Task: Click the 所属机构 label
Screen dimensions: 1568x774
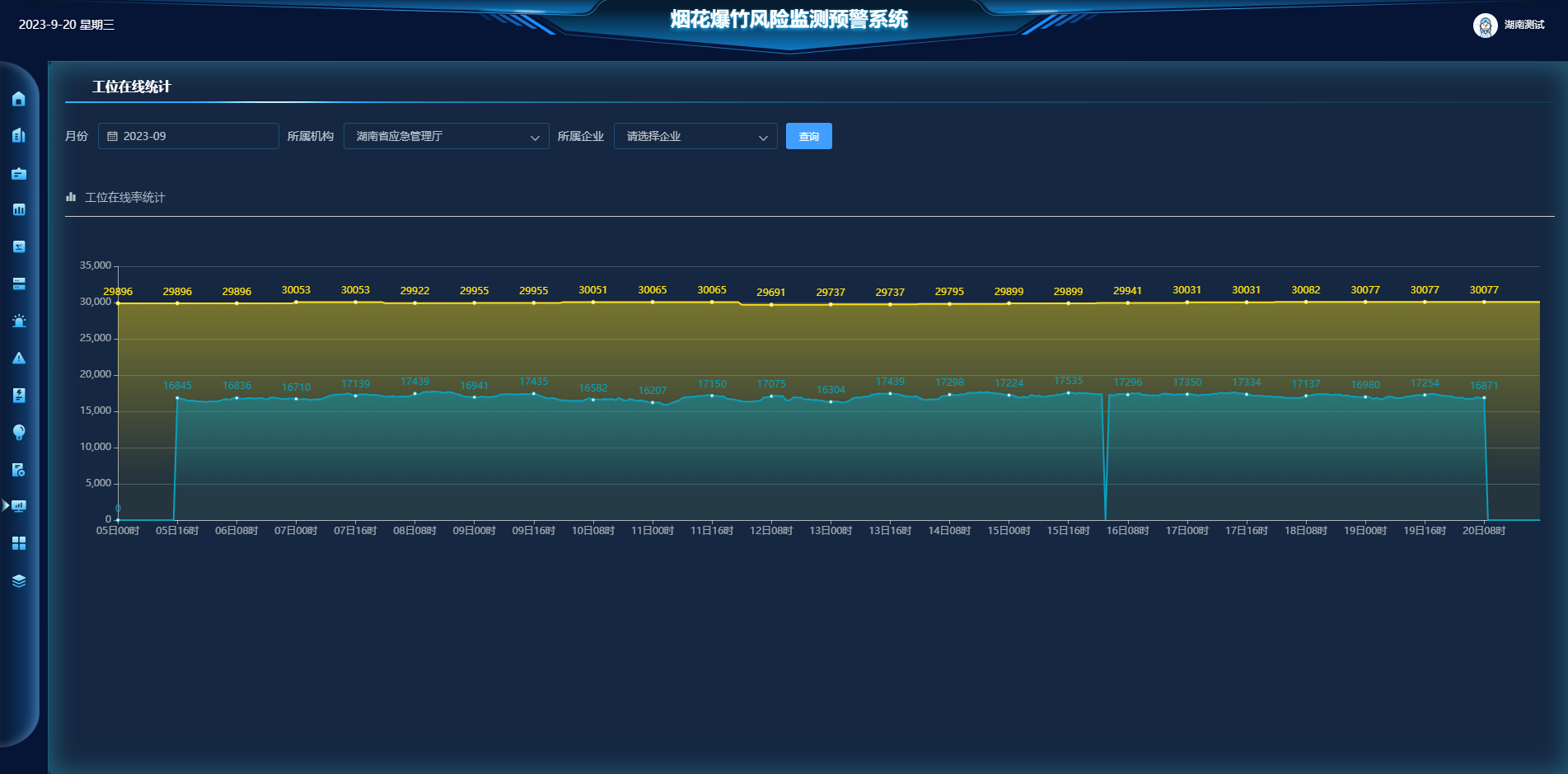Action: pos(311,136)
